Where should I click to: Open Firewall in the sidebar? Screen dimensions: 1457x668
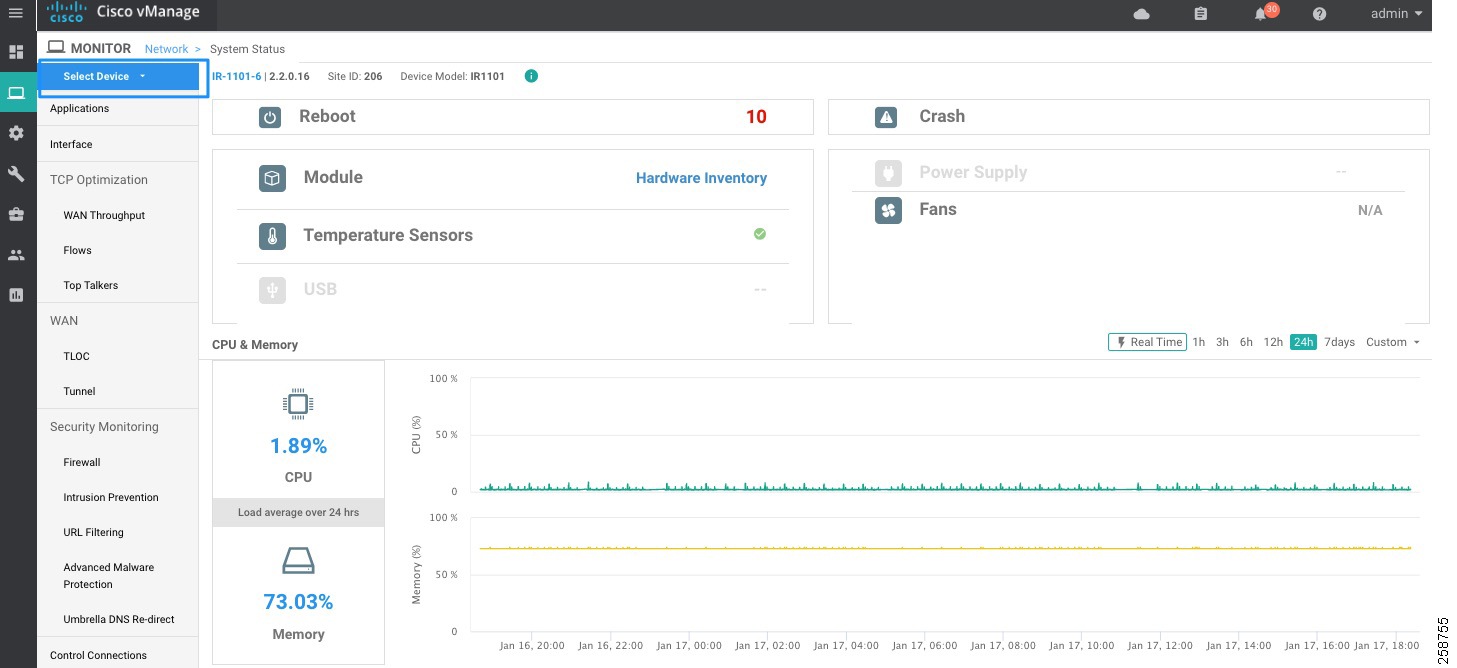[x=82, y=462]
